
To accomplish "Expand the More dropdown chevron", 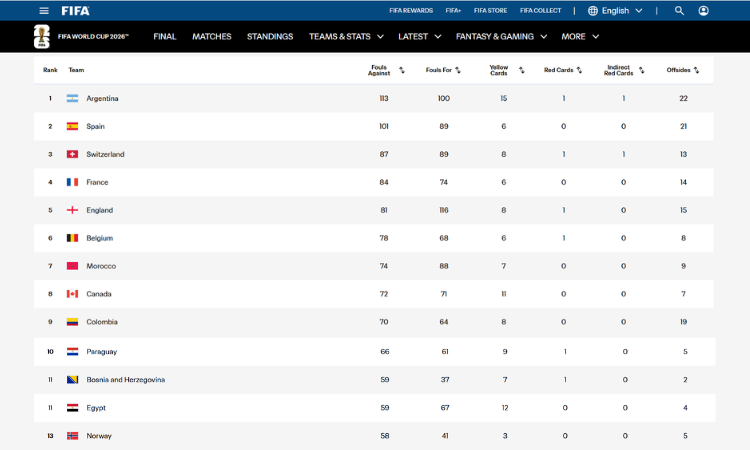I will pos(596,36).
